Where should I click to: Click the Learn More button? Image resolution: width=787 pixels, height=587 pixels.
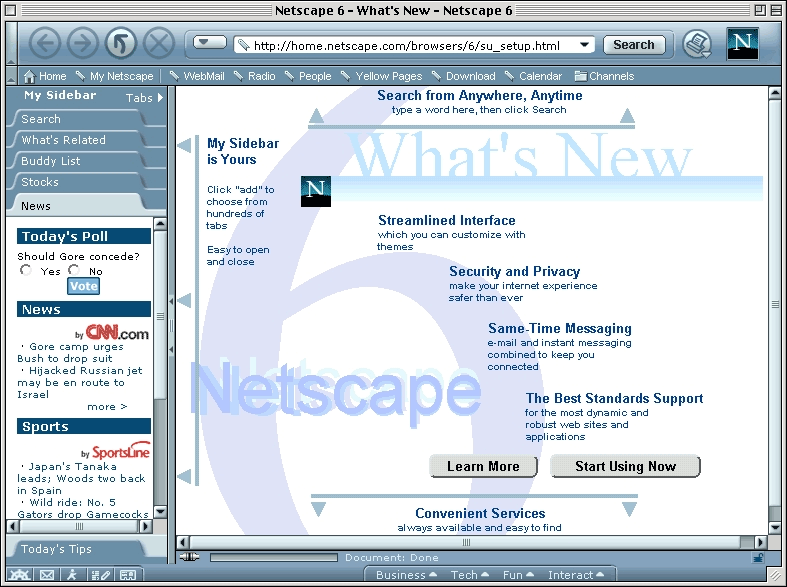[x=483, y=466]
